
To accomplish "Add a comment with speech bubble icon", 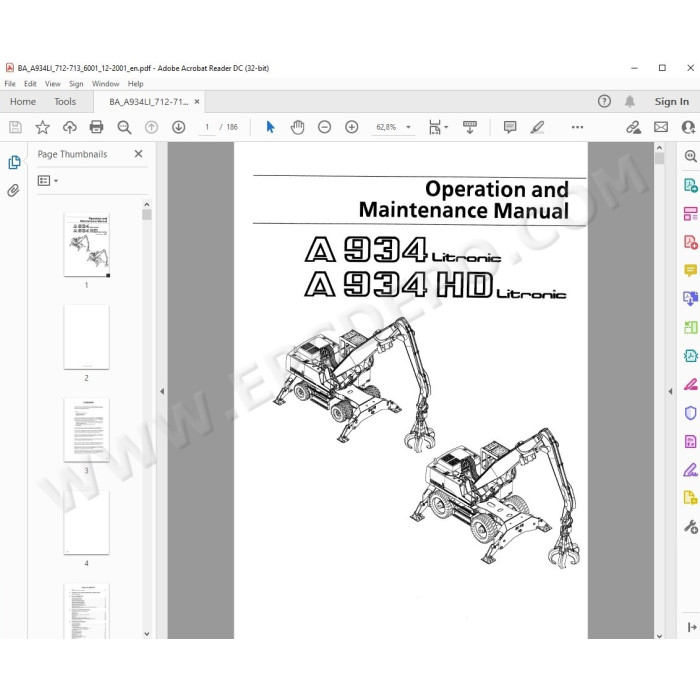I will coord(510,127).
